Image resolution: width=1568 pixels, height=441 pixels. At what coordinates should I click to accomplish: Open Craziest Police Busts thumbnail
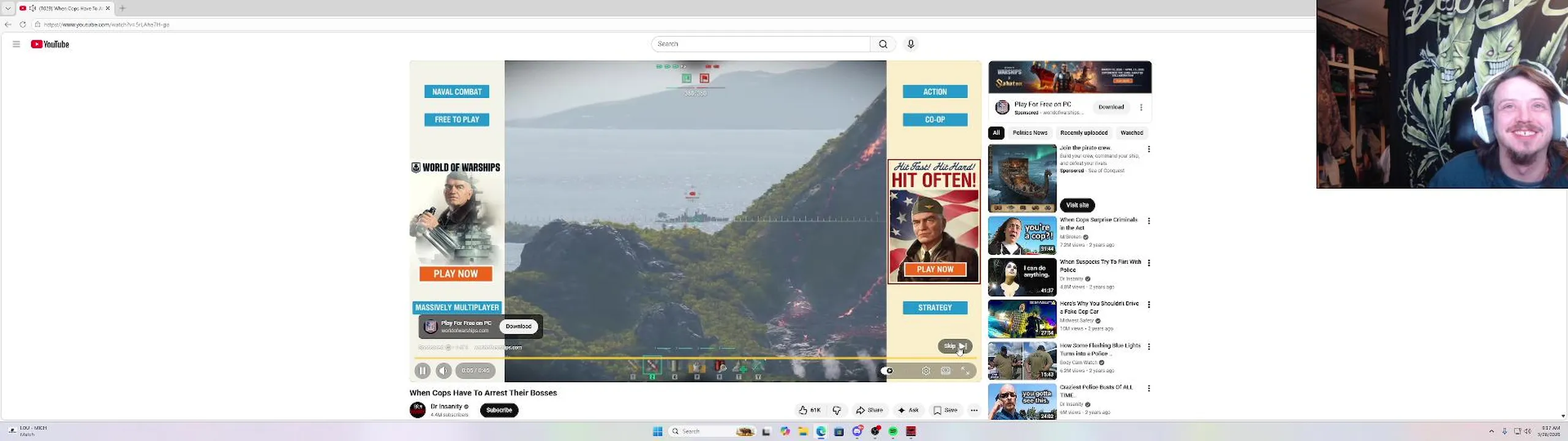(1022, 402)
